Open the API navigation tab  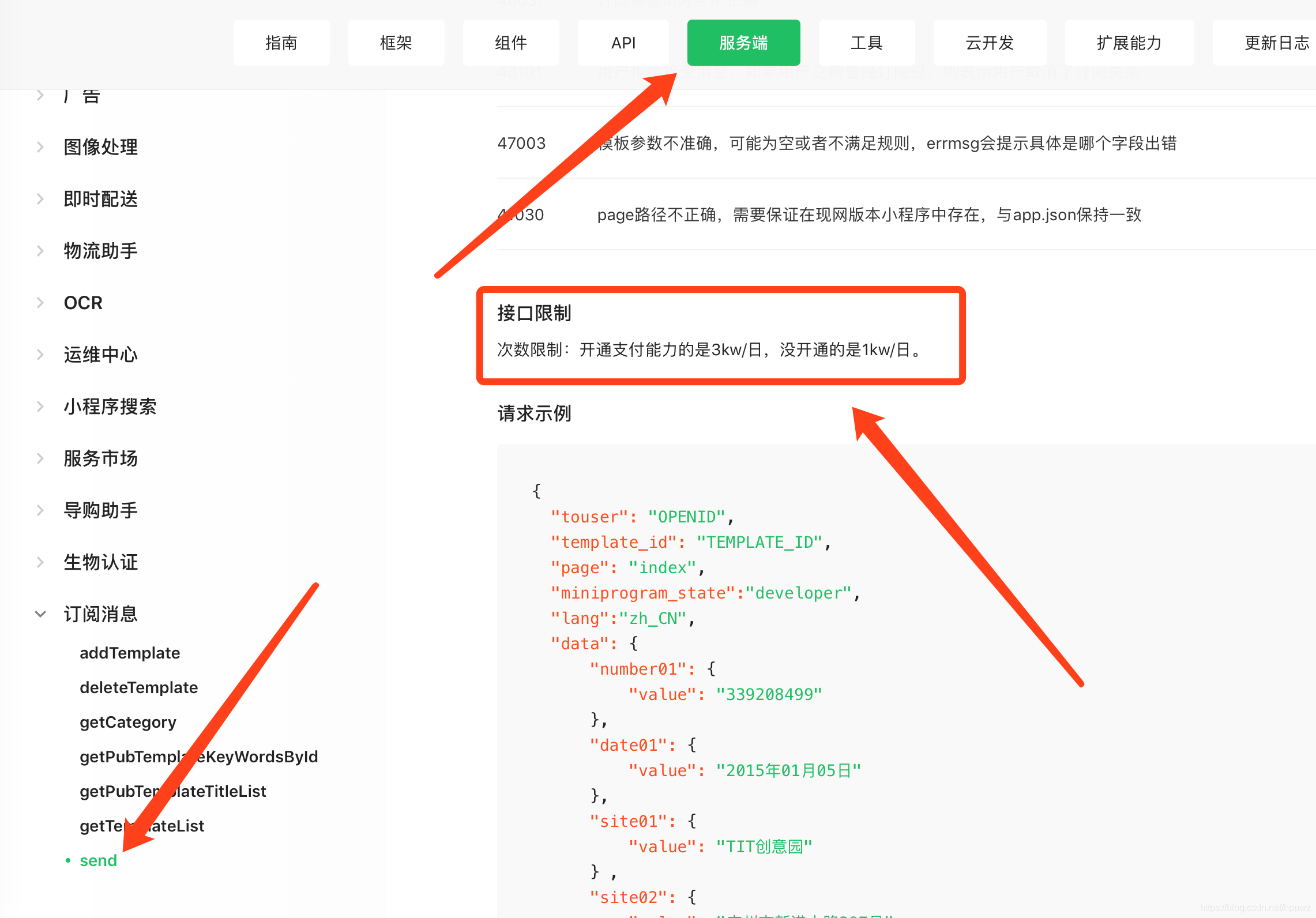click(623, 43)
